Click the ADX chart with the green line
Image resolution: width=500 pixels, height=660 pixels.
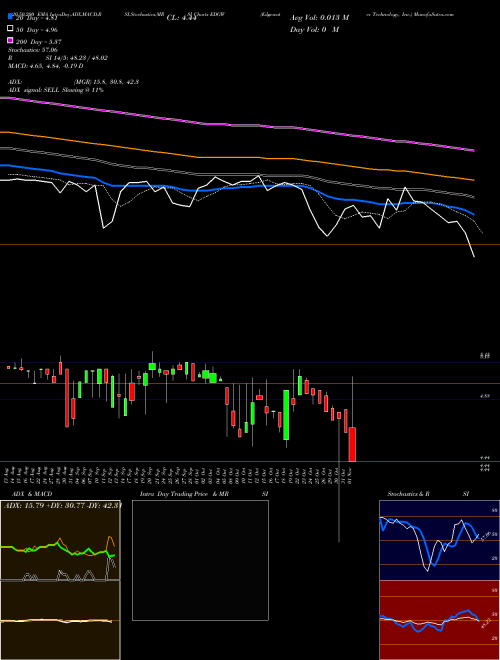pyautogui.click(x=60, y=540)
